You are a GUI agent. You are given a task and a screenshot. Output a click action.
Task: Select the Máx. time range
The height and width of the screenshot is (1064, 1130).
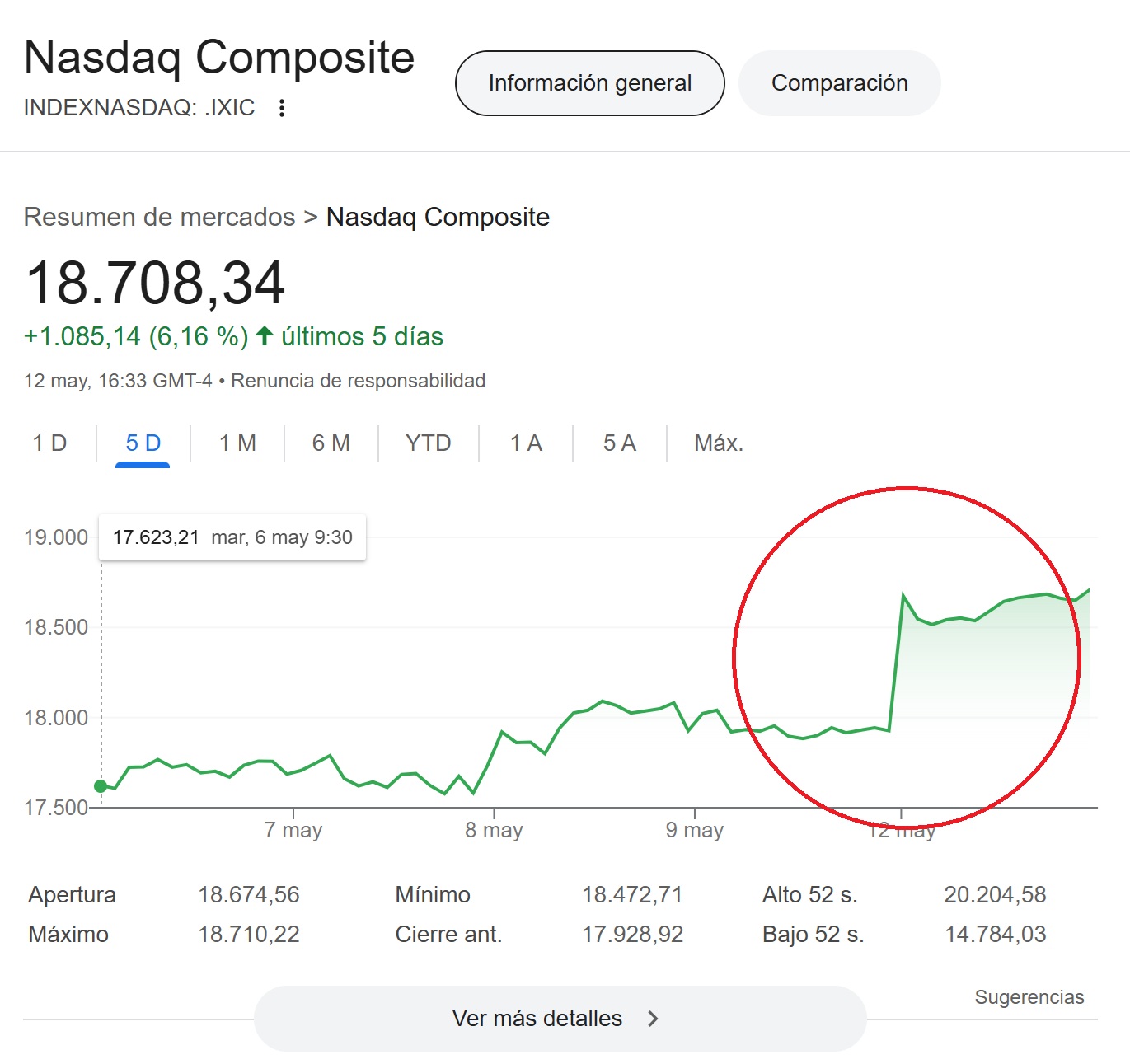718,443
